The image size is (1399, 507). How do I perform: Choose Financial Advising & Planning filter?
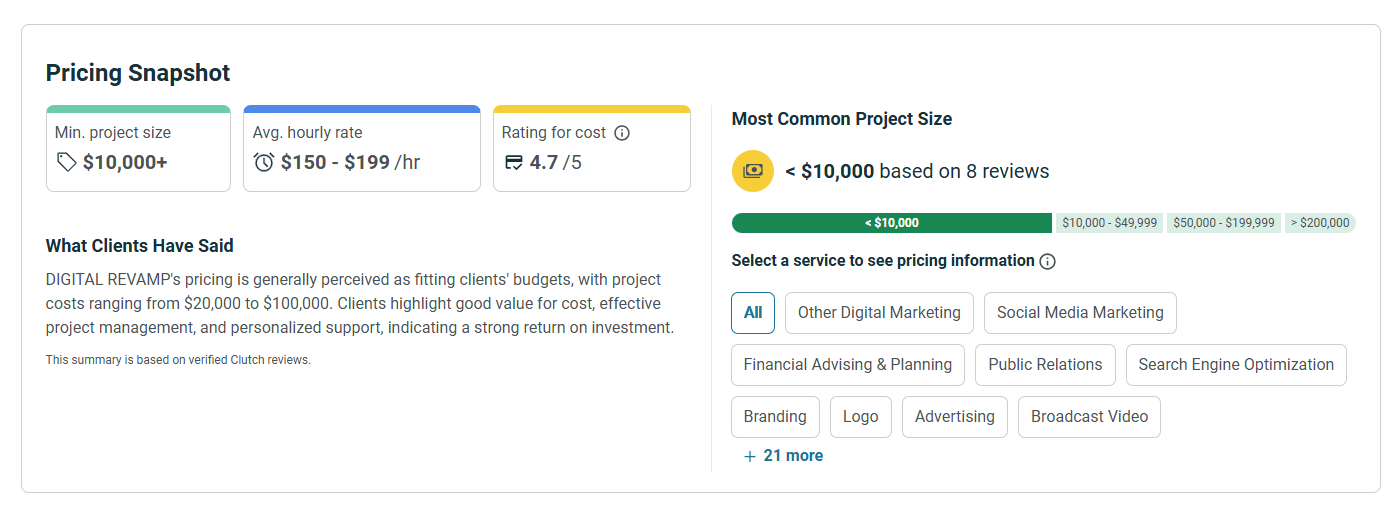[x=848, y=365]
